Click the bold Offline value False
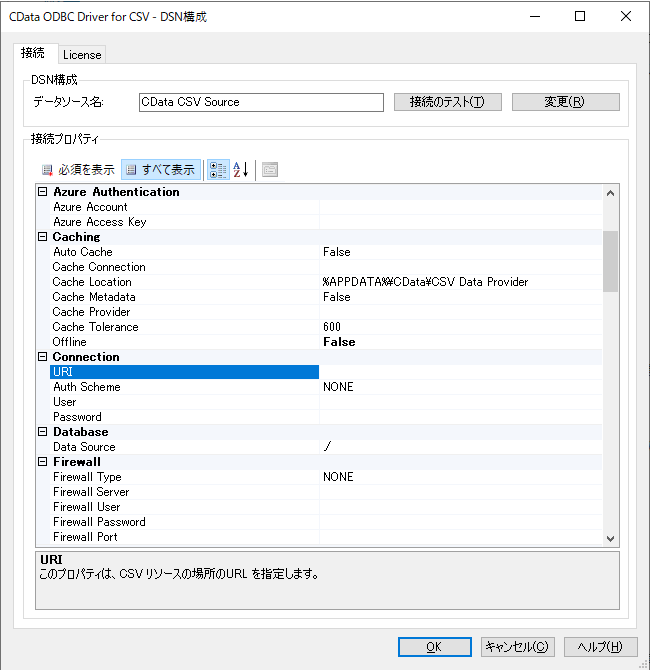 pyautogui.click(x=339, y=342)
